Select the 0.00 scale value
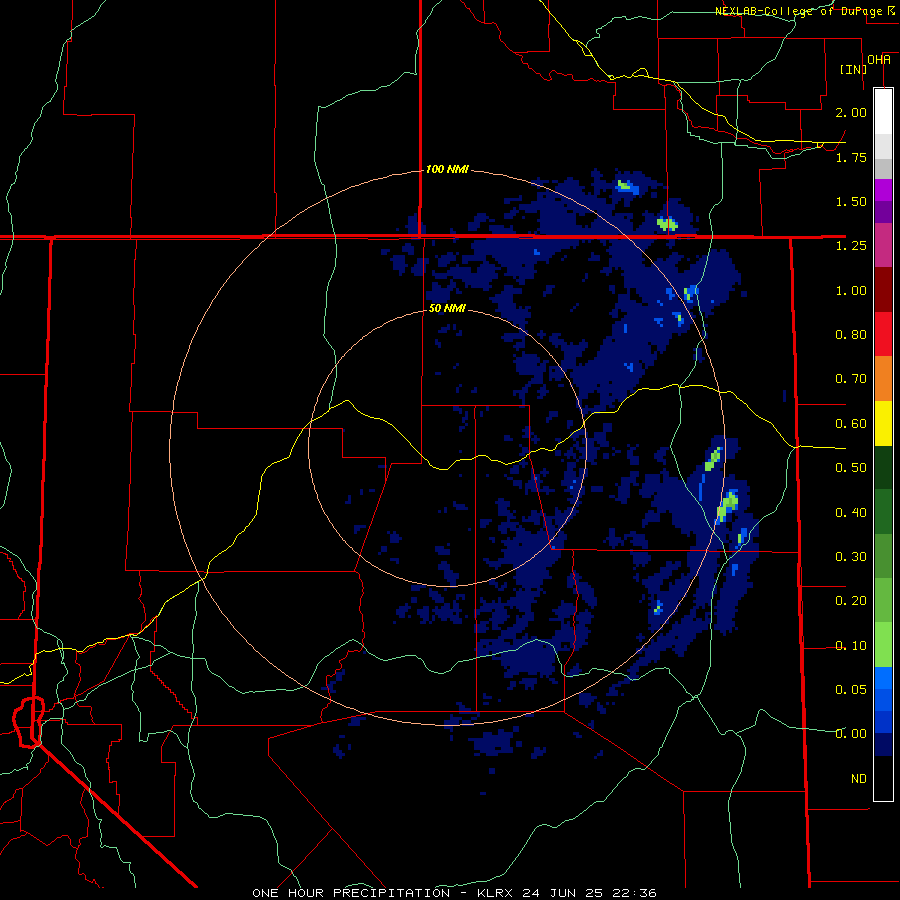 [851, 734]
